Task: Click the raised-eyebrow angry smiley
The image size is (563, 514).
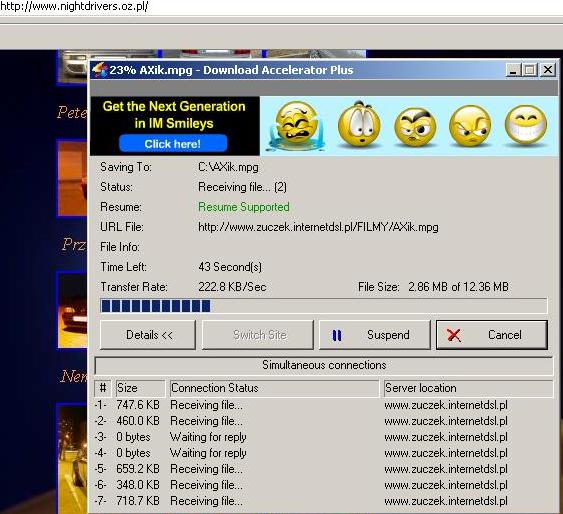Action: click(470, 126)
